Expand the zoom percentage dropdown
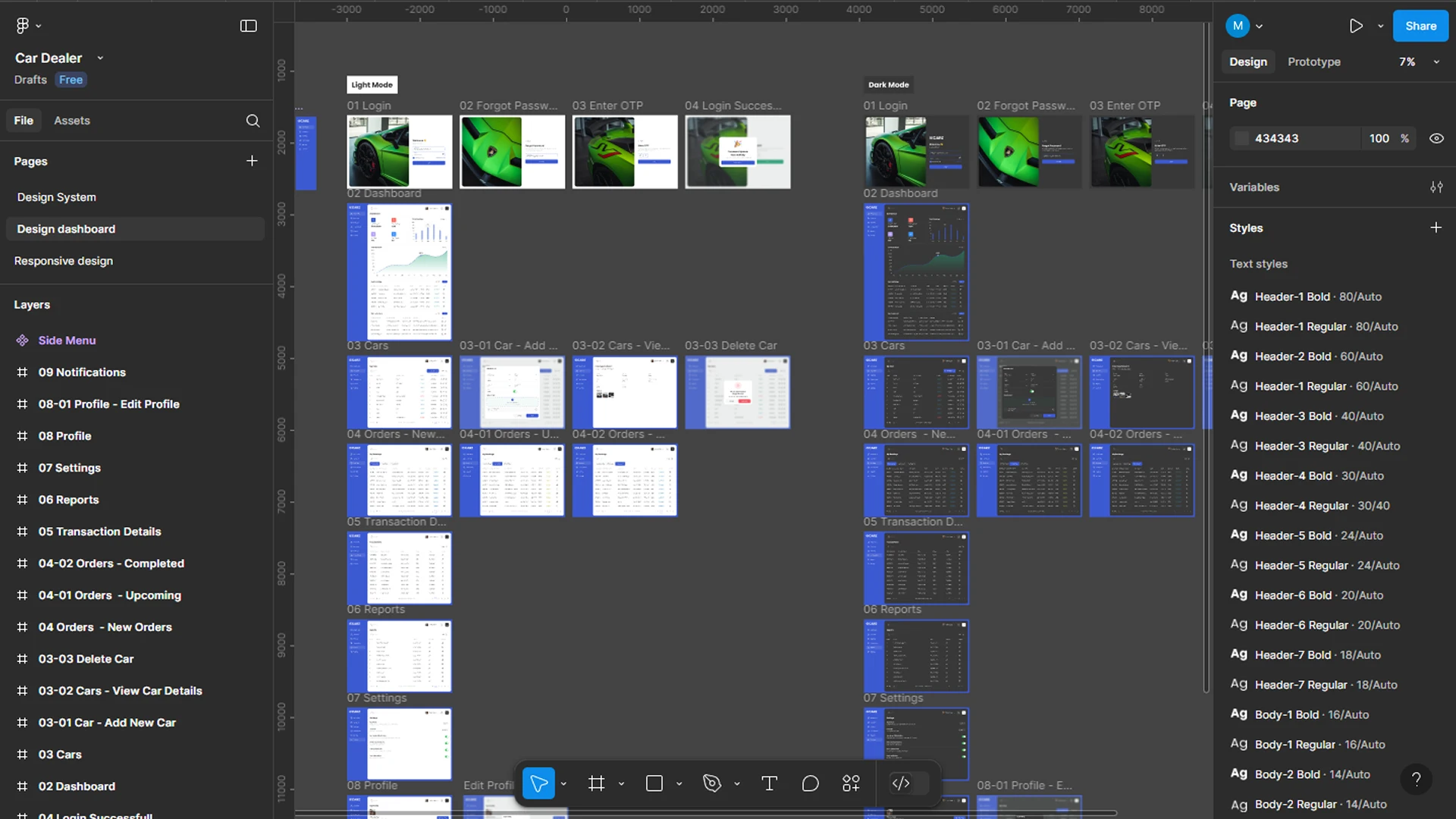The image size is (1456, 819). (x=1436, y=62)
